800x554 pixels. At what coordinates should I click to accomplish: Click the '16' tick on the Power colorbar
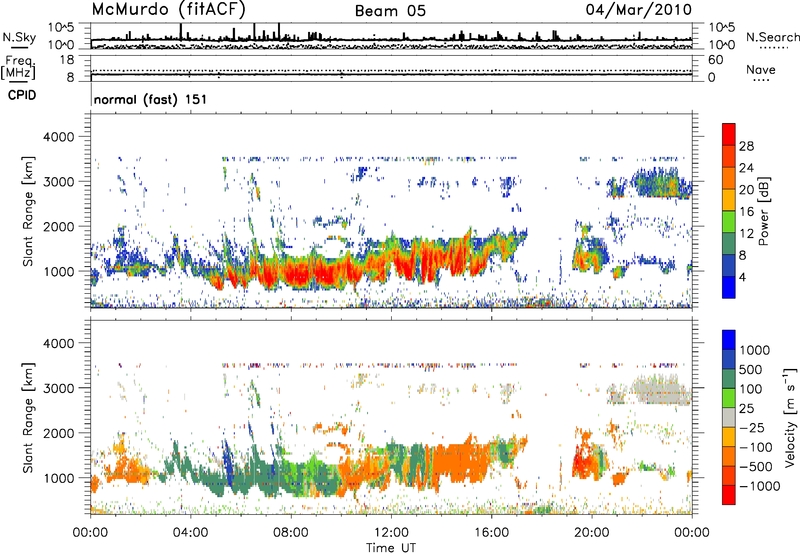point(746,212)
